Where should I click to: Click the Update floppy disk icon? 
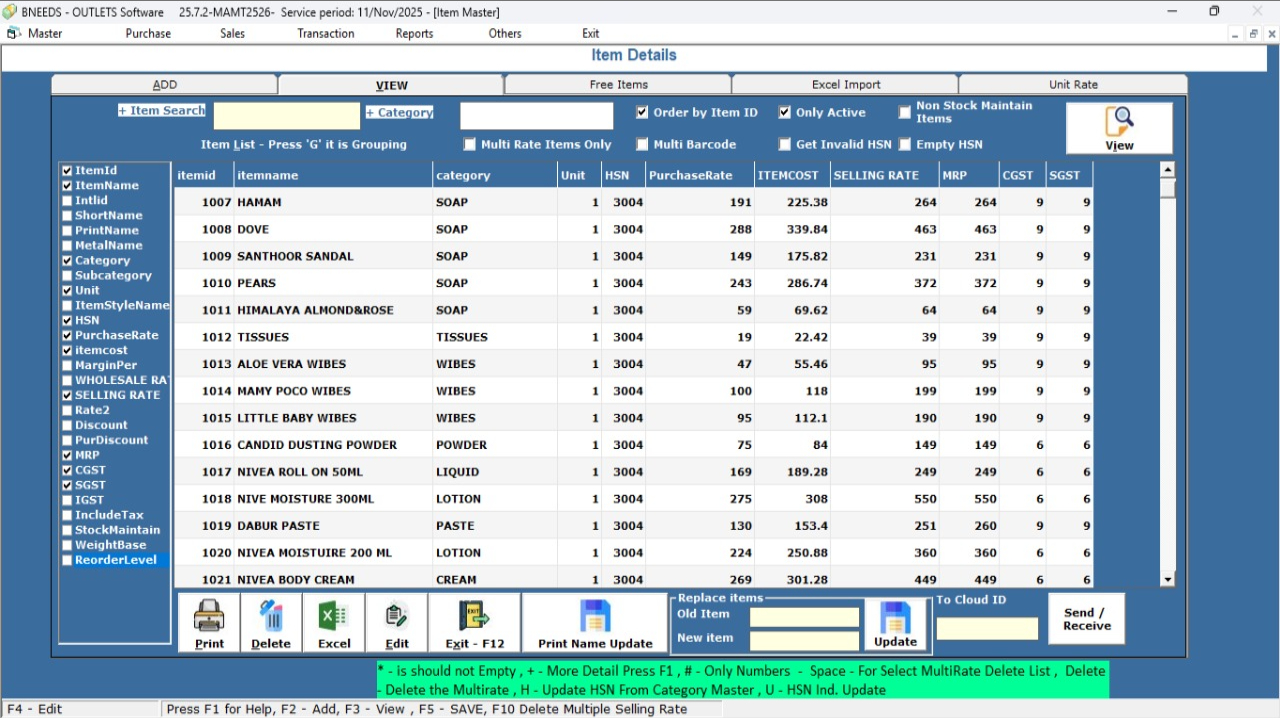(x=895, y=618)
